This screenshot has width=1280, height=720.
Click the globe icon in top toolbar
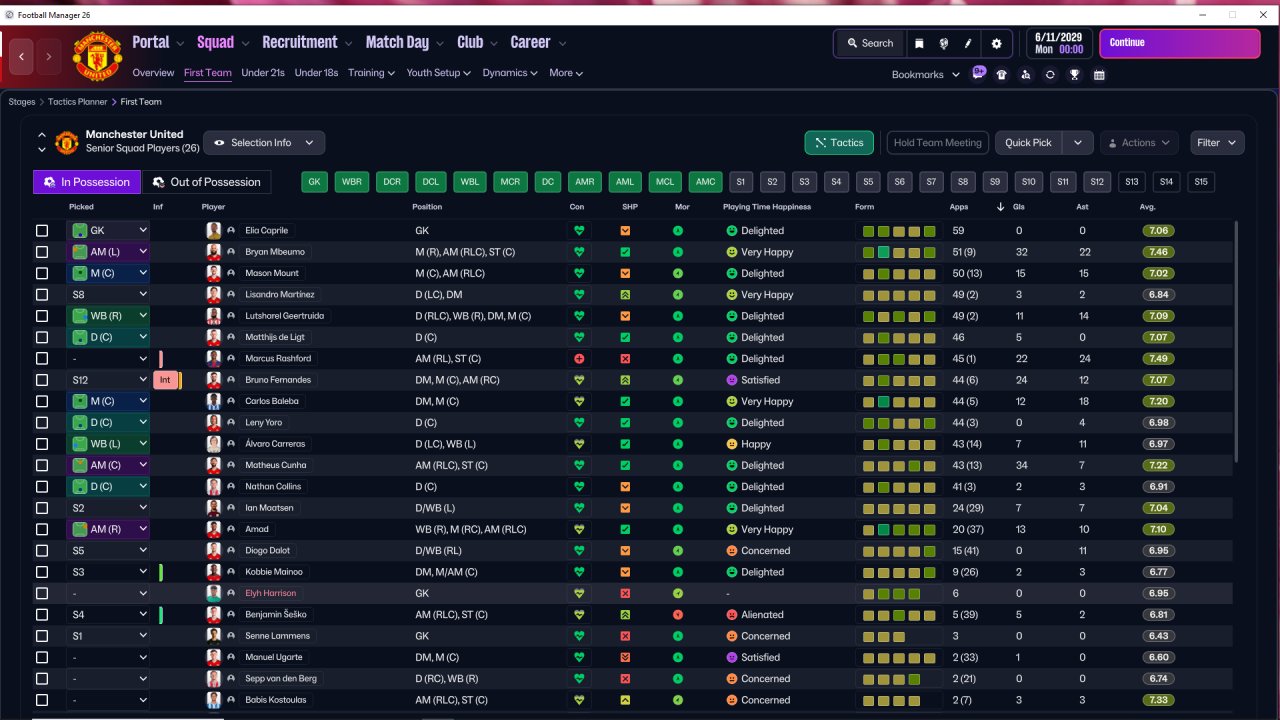pyautogui.click(x=944, y=43)
